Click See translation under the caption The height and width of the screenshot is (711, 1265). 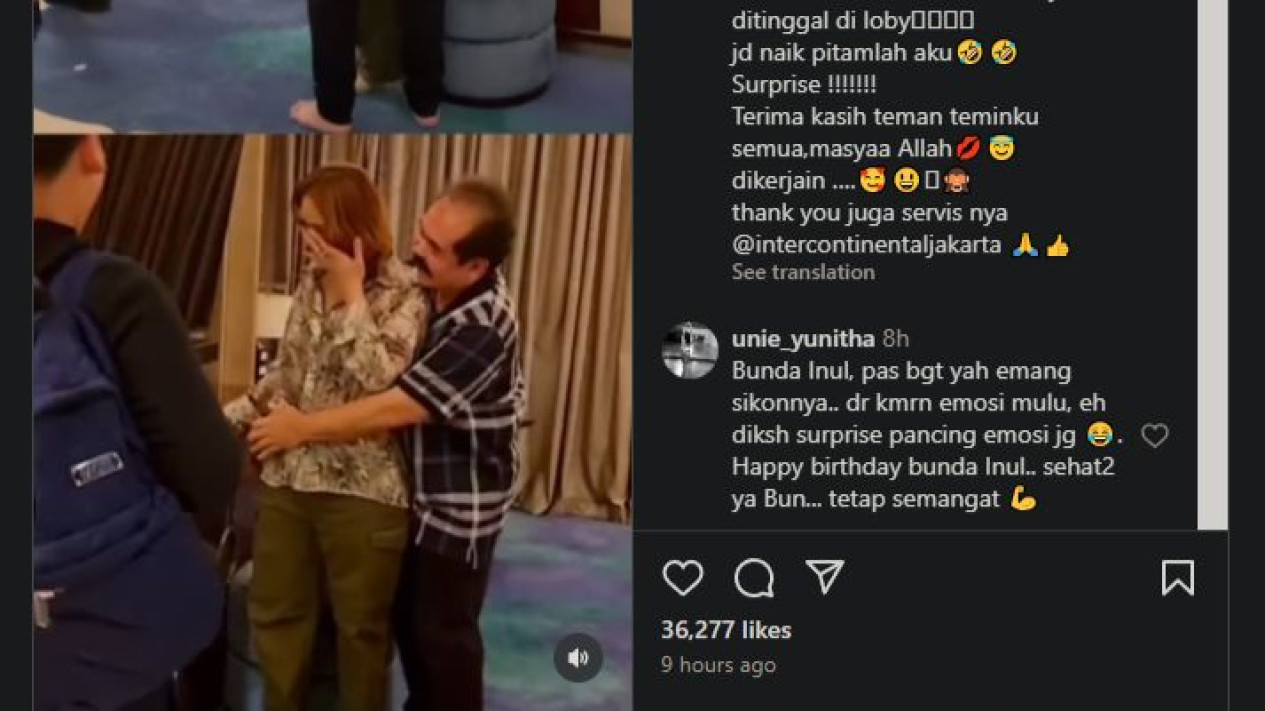click(803, 272)
